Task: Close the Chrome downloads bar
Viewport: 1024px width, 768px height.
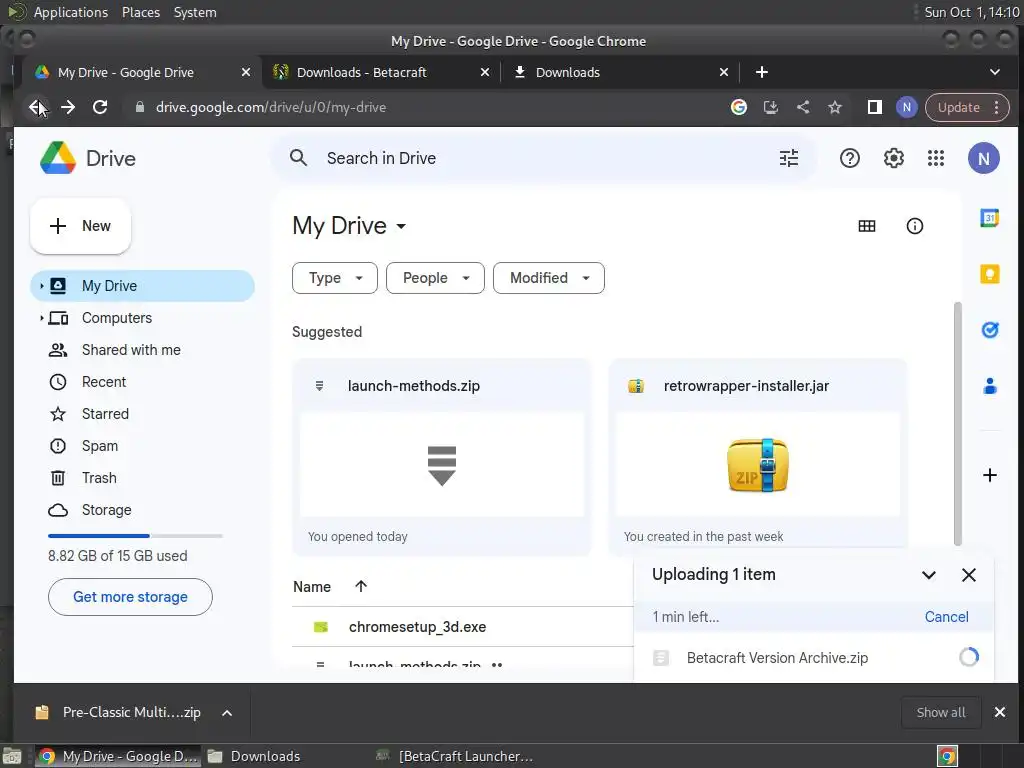Action: (x=999, y=712)
